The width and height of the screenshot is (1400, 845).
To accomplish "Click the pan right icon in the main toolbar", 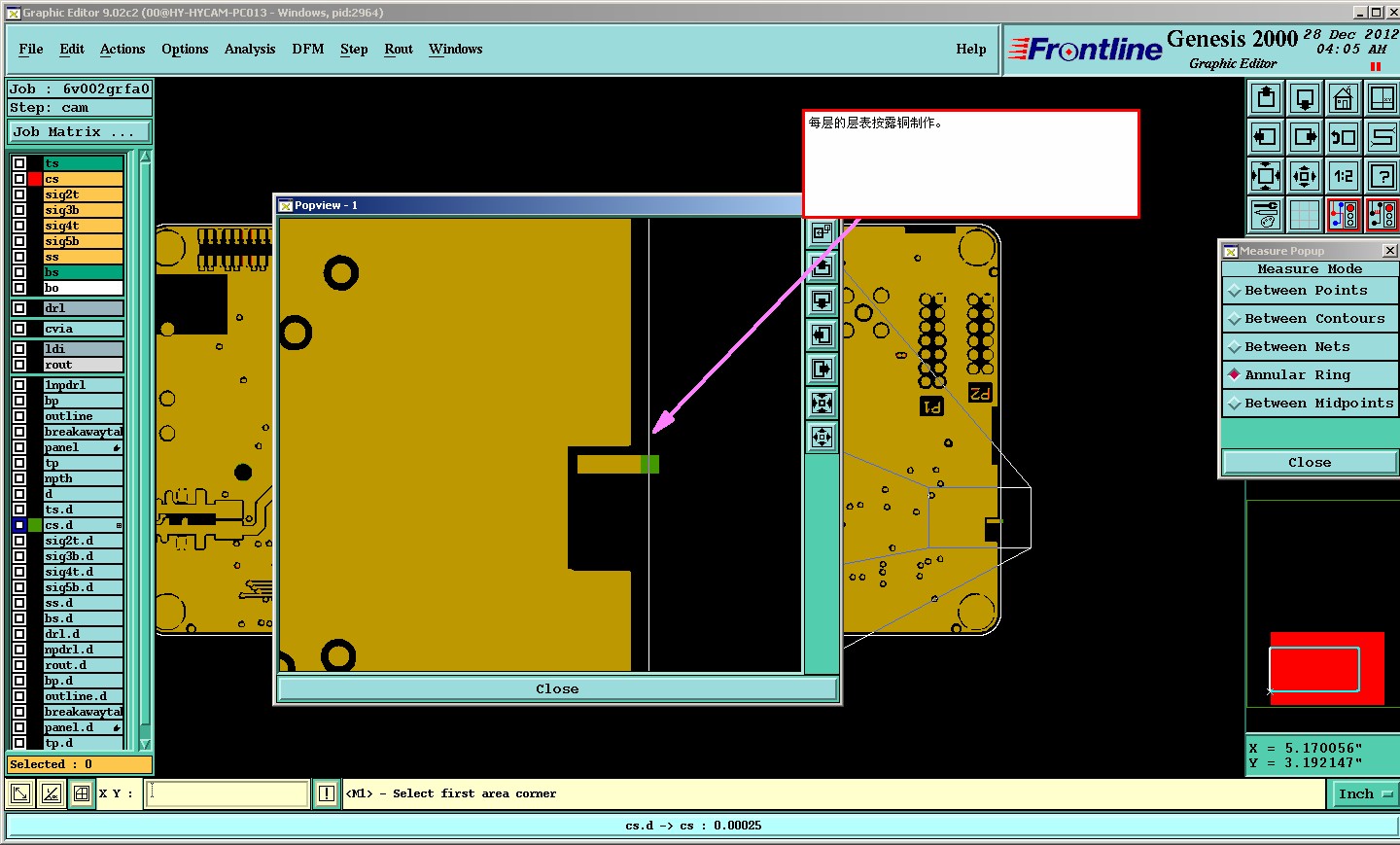I will point(1305,137).
